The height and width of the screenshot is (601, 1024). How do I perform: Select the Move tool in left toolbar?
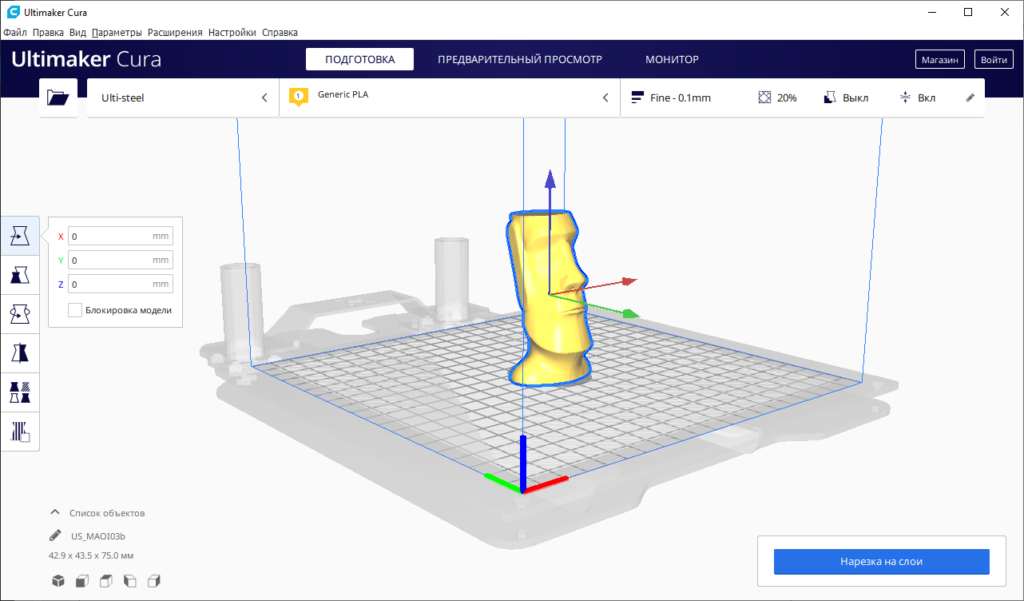(x=20, y=236)
